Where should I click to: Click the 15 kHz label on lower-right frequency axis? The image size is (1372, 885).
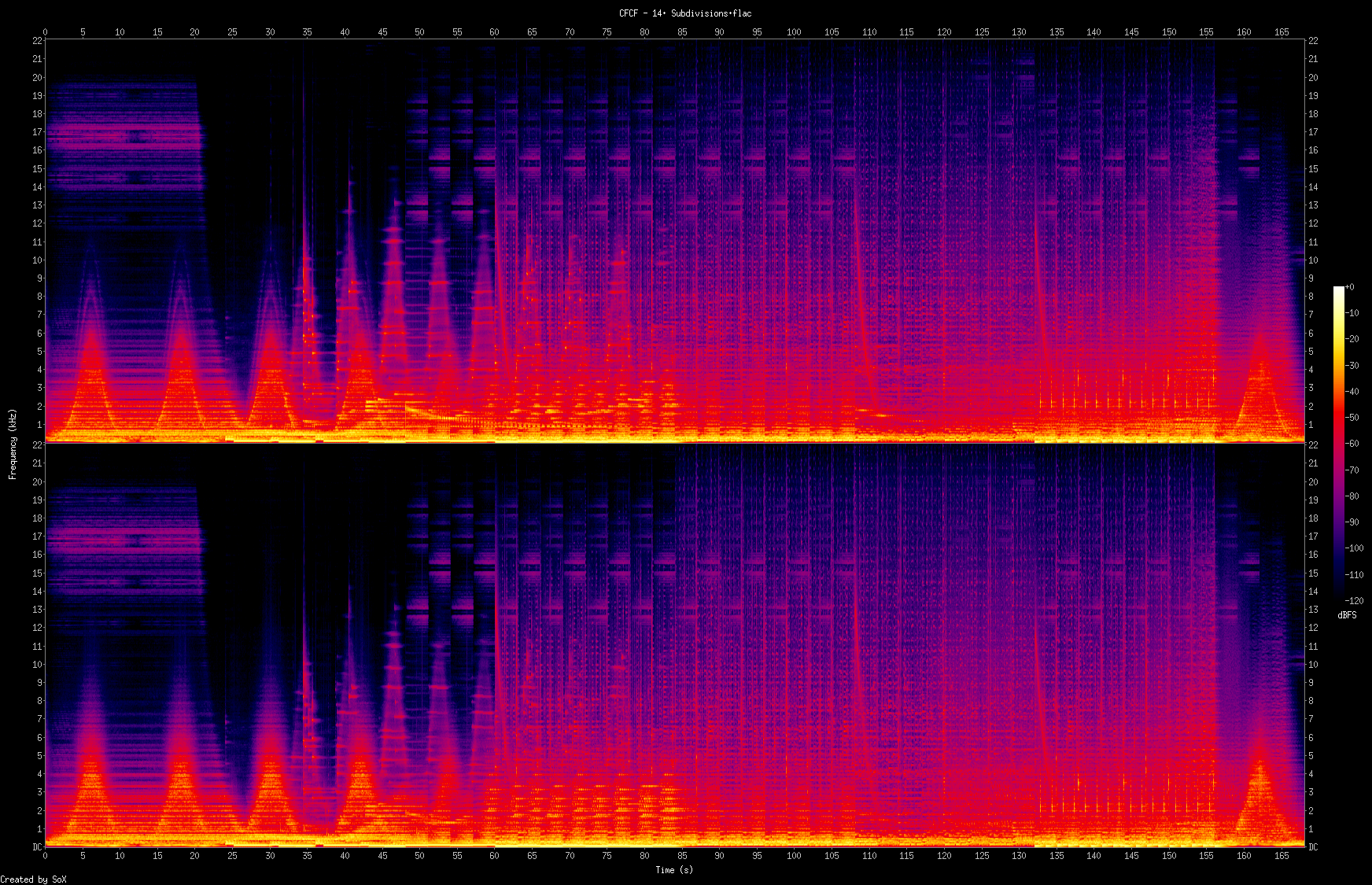tap(1313, 573)
